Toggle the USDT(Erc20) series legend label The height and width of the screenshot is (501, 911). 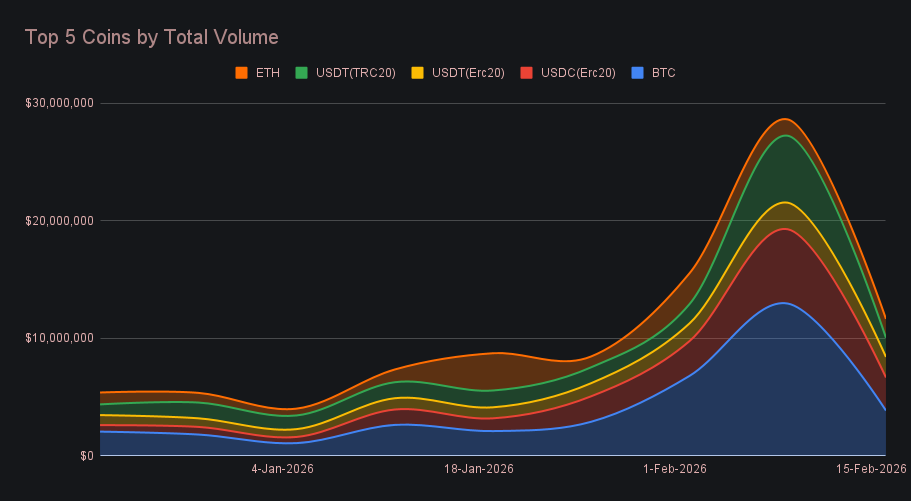[468, 73]
